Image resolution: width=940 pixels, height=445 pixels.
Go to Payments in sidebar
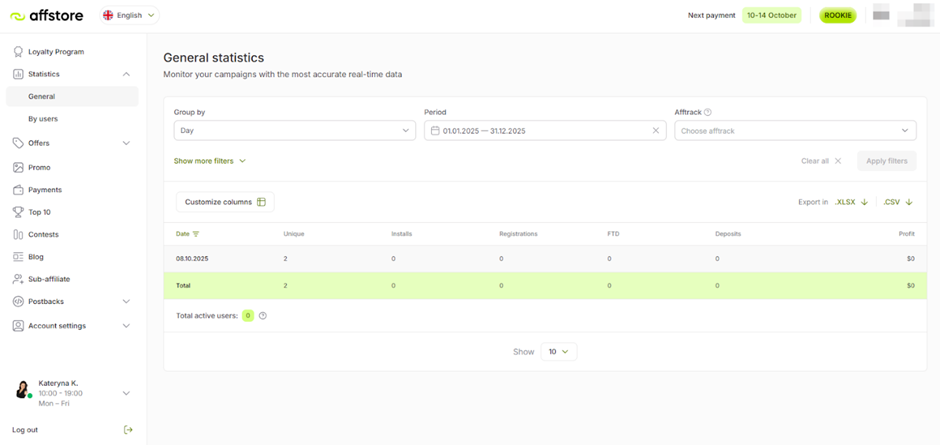[x=45, y=190]
